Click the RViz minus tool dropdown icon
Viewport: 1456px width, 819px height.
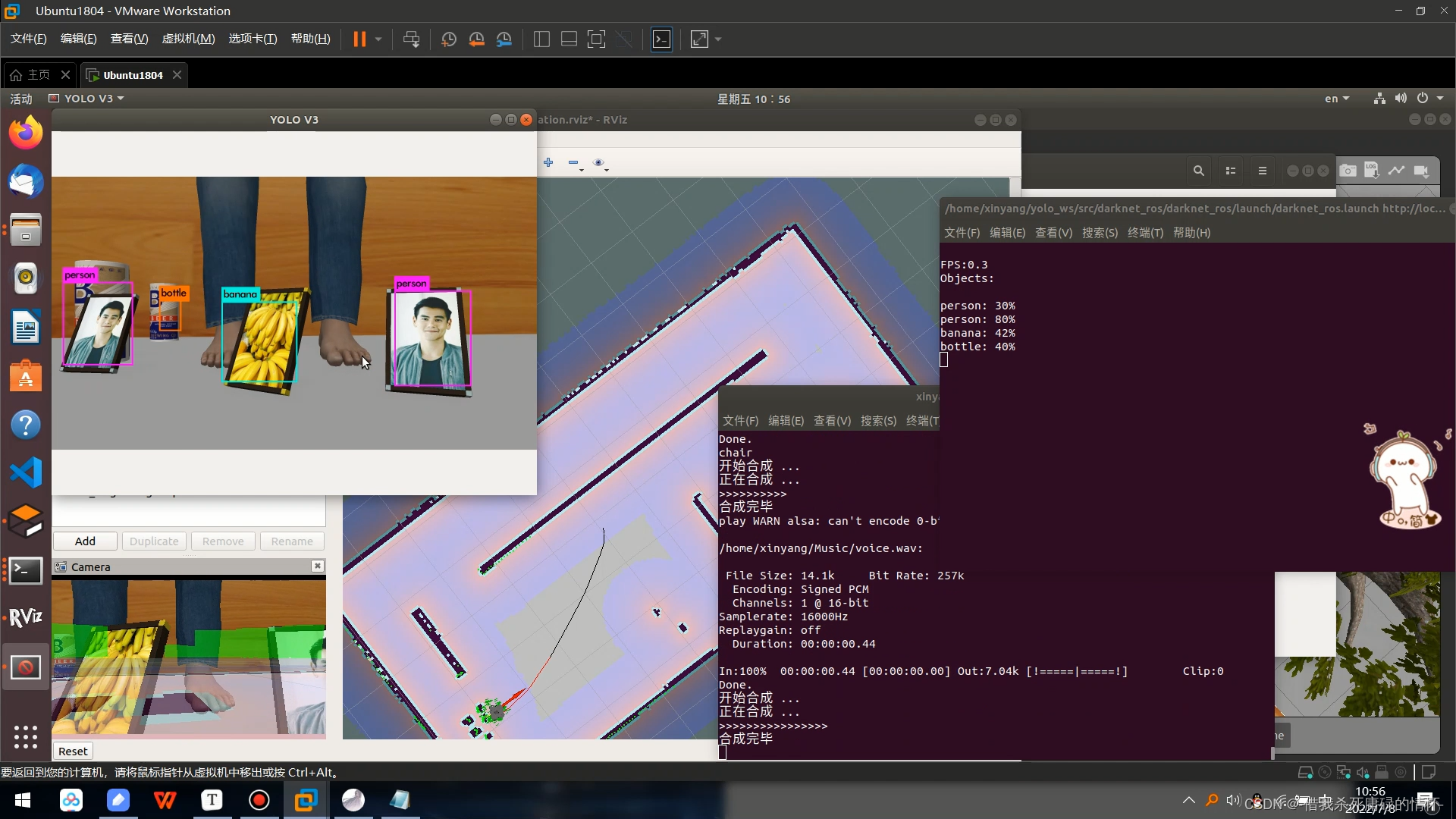coord(575,163)
